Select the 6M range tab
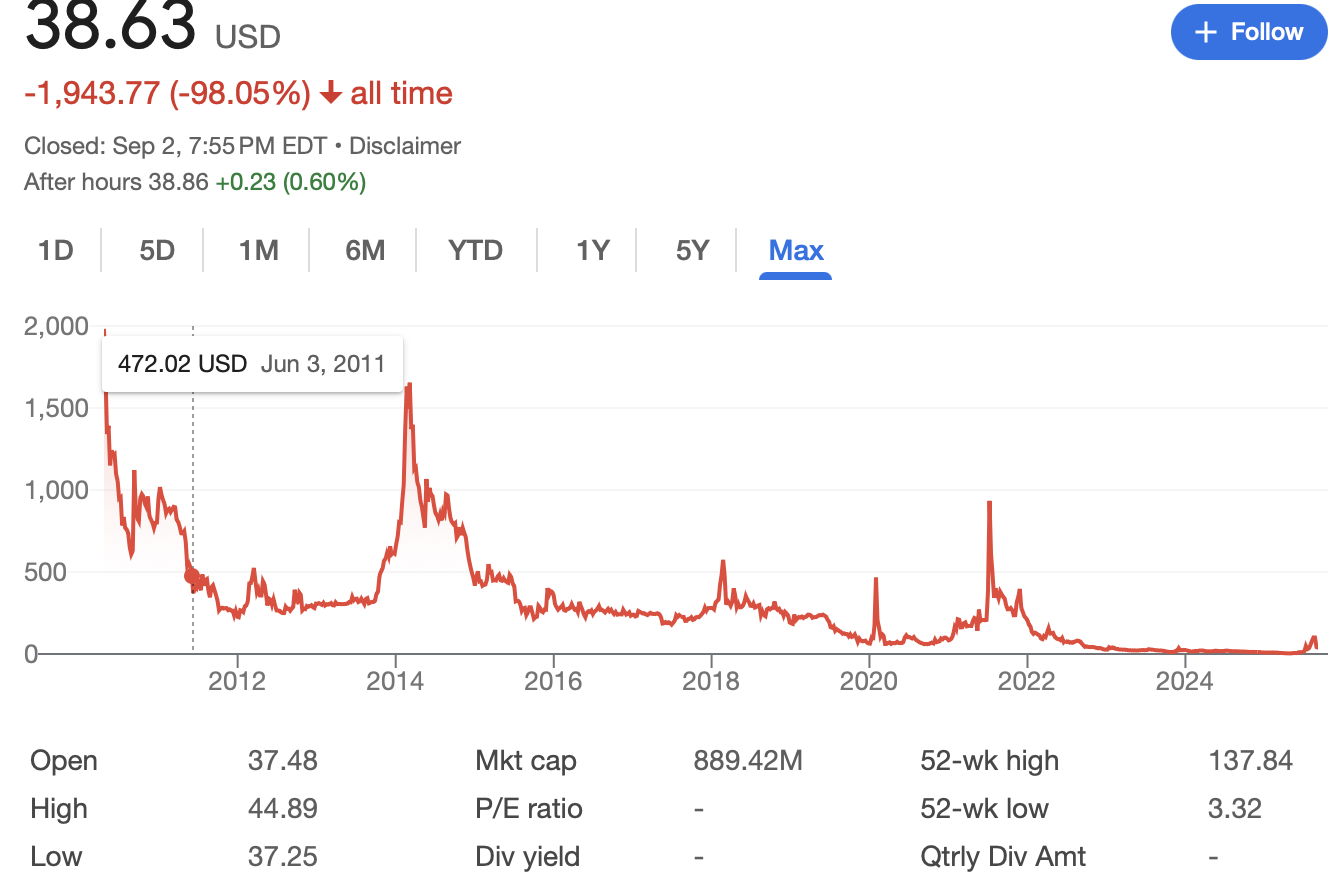Viewport: 1332px width, 896px height. (x=365, y=250)
